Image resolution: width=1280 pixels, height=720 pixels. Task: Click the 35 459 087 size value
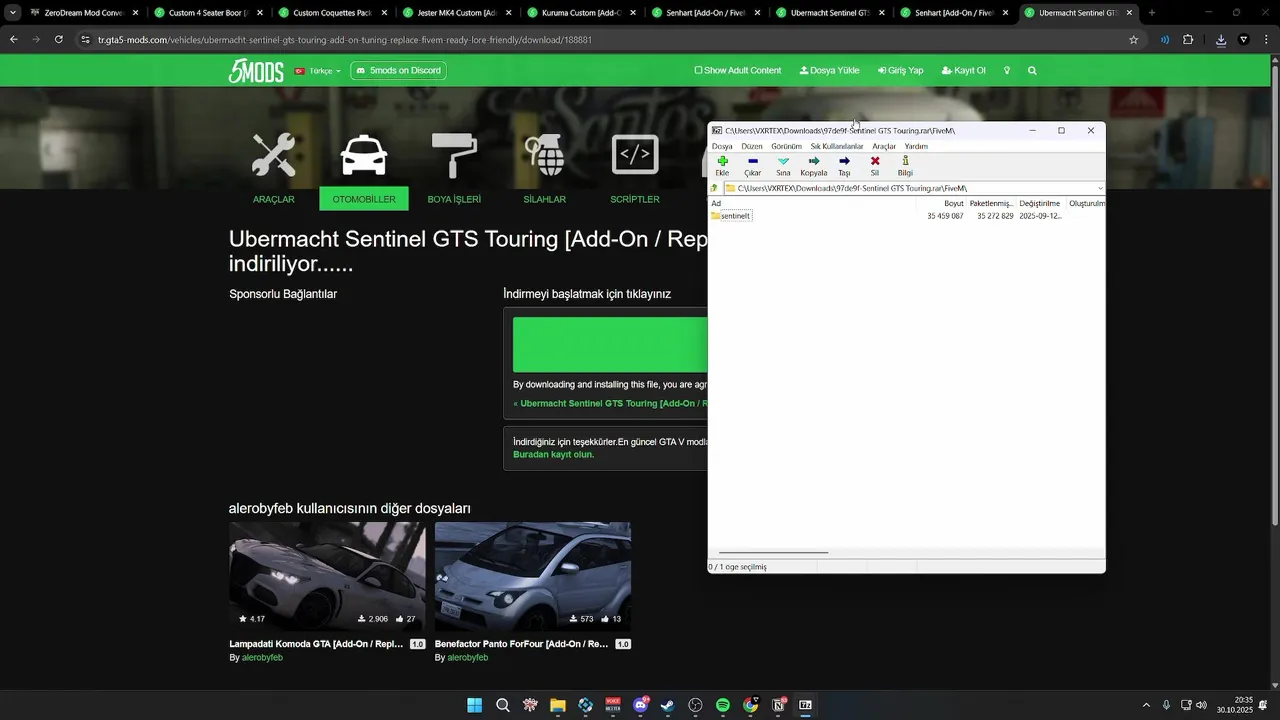pos(945,216)
